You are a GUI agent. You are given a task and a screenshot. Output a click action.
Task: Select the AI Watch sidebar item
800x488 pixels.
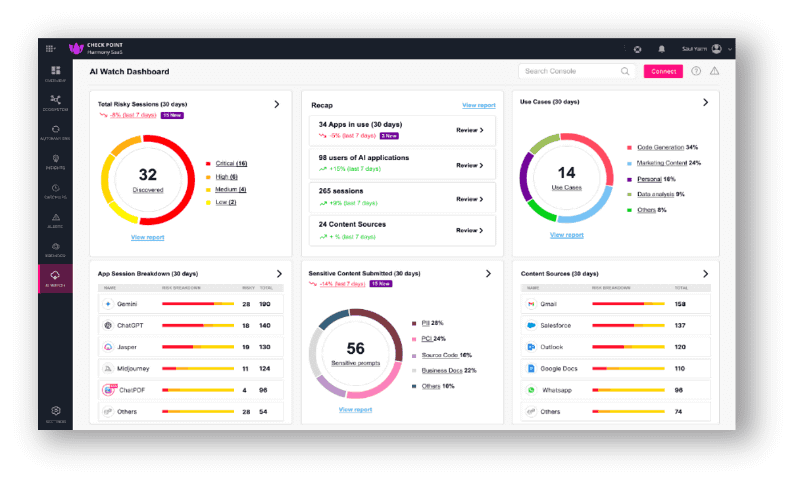click(x=55, y=279)
